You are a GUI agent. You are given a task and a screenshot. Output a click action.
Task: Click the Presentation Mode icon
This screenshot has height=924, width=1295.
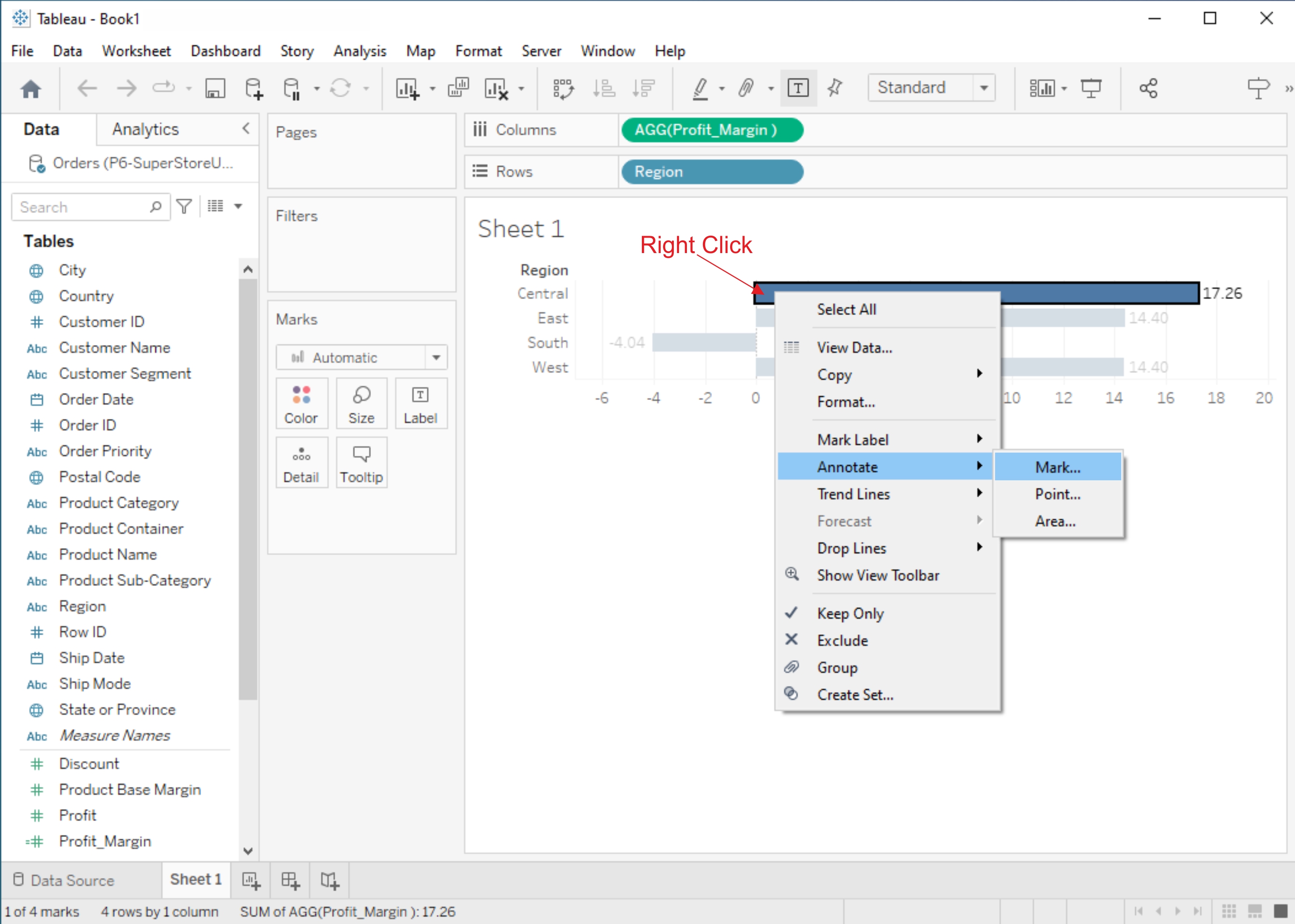click(x=1091, y=88)
